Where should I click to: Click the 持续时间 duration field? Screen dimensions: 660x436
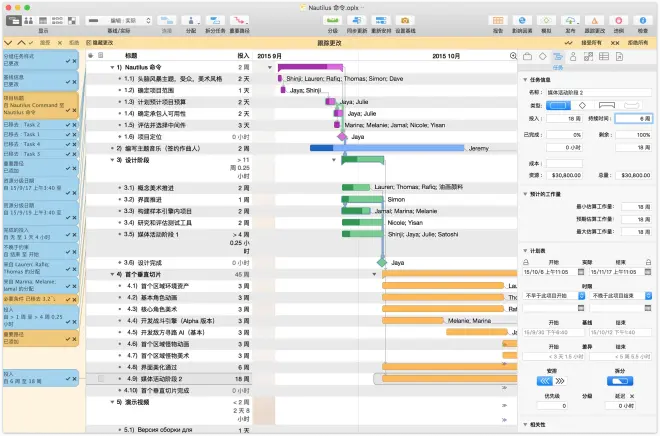634,119
